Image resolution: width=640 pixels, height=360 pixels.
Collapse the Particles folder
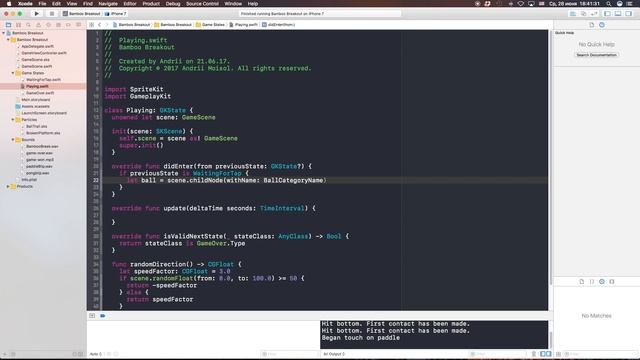pos(13,120)
